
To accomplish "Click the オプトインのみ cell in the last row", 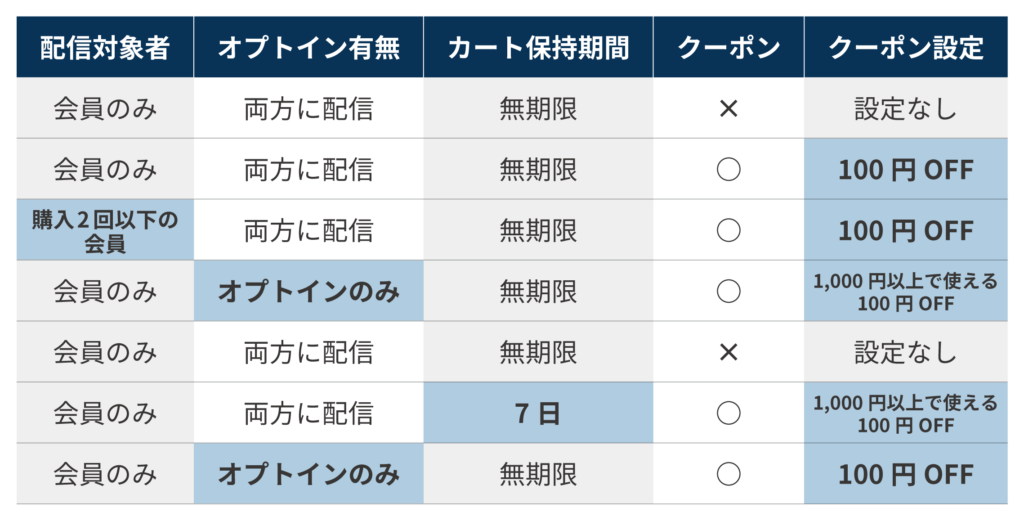I will tap(308, 474).
